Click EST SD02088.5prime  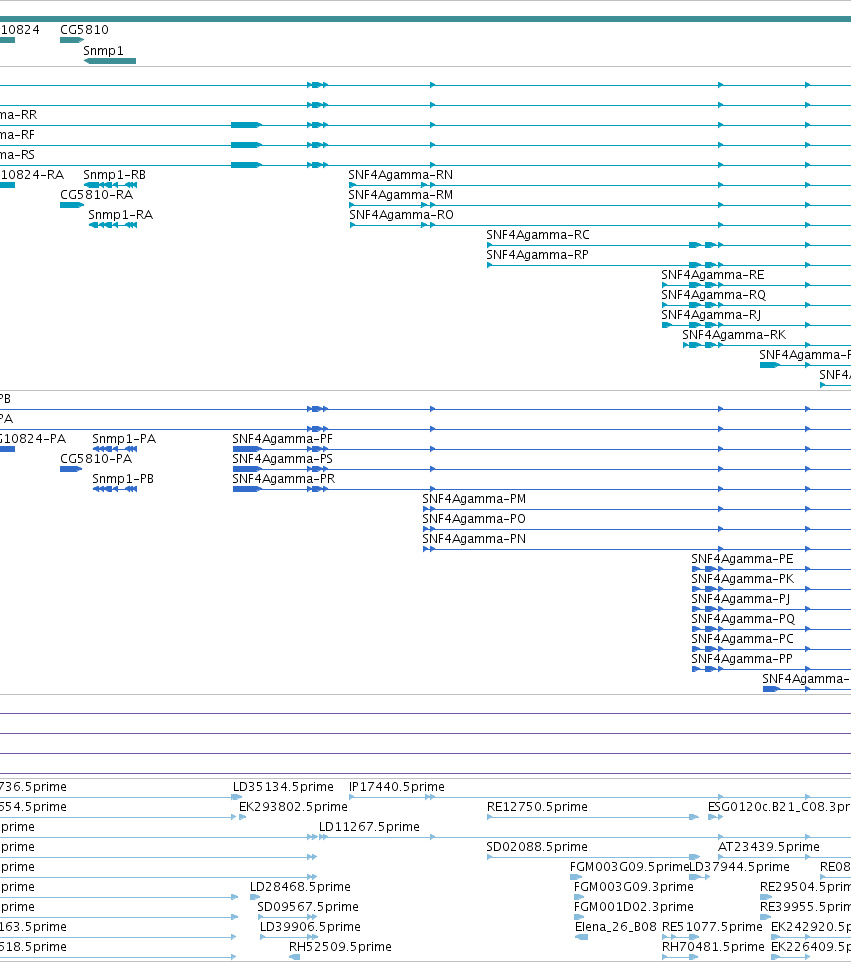(537, 847)
